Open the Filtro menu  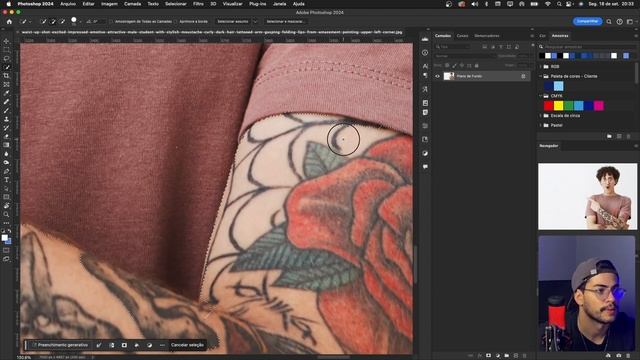point(198,4)
